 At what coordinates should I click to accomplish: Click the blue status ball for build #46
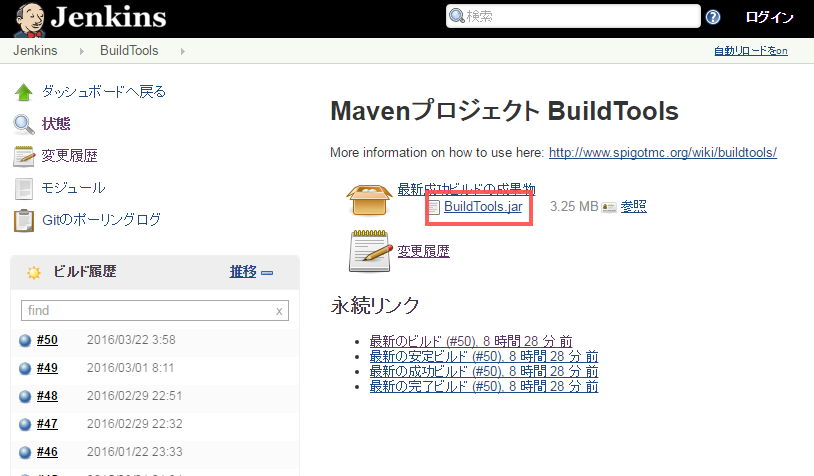[x=25, y=453]
